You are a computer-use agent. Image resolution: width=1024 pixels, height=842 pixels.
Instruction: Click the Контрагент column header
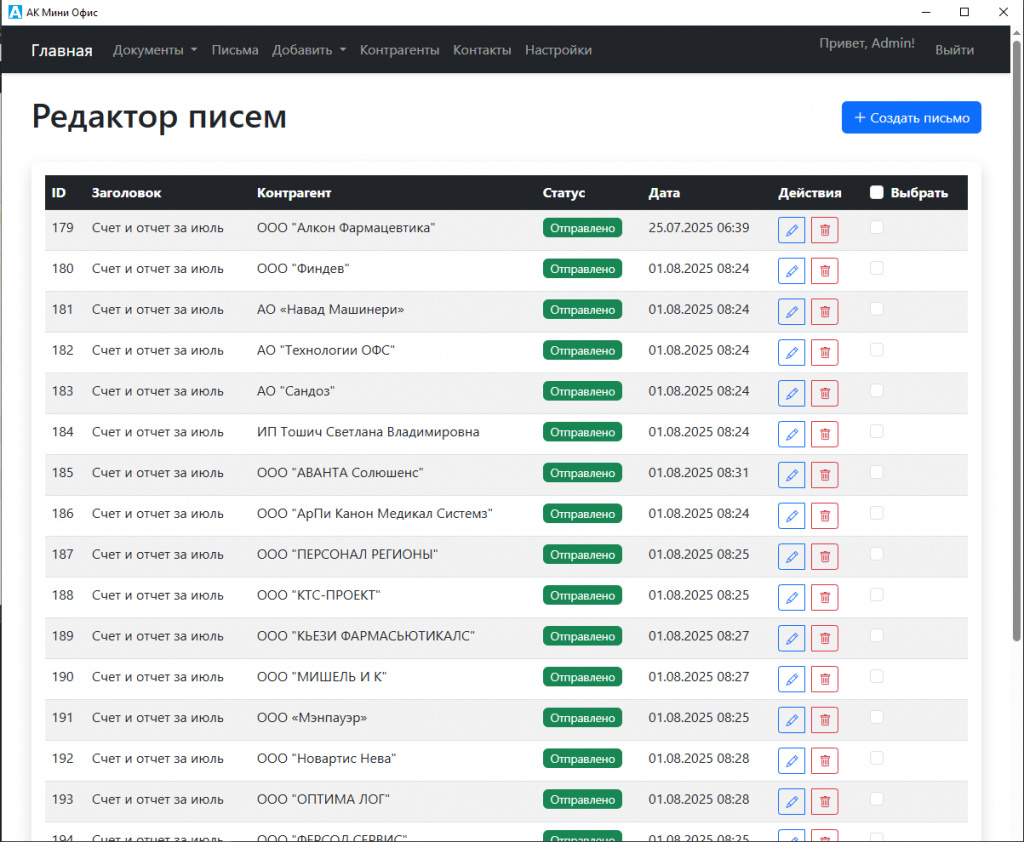pyautogui.click(x=294, y=193)
